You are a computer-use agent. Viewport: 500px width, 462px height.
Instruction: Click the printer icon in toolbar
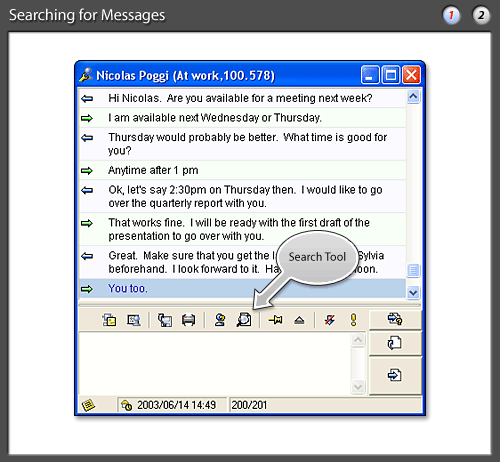(x=188, y=320)
